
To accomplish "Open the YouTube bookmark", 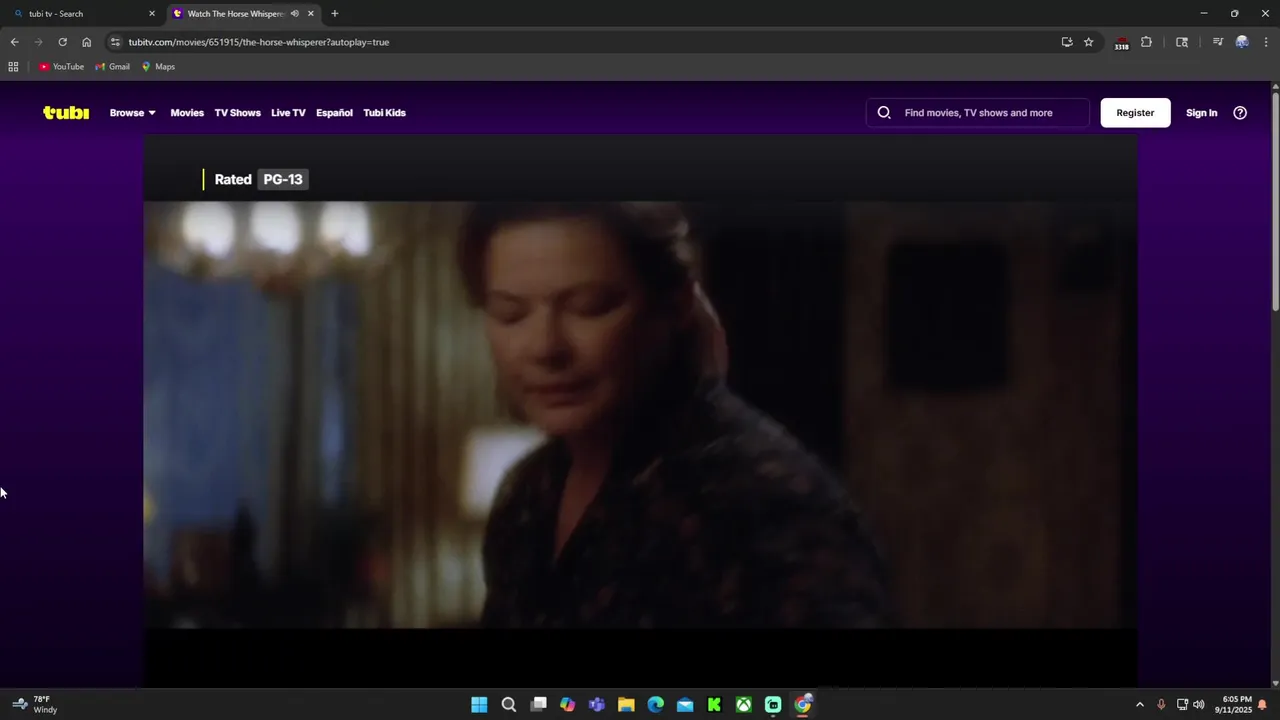I will (61, 67).
